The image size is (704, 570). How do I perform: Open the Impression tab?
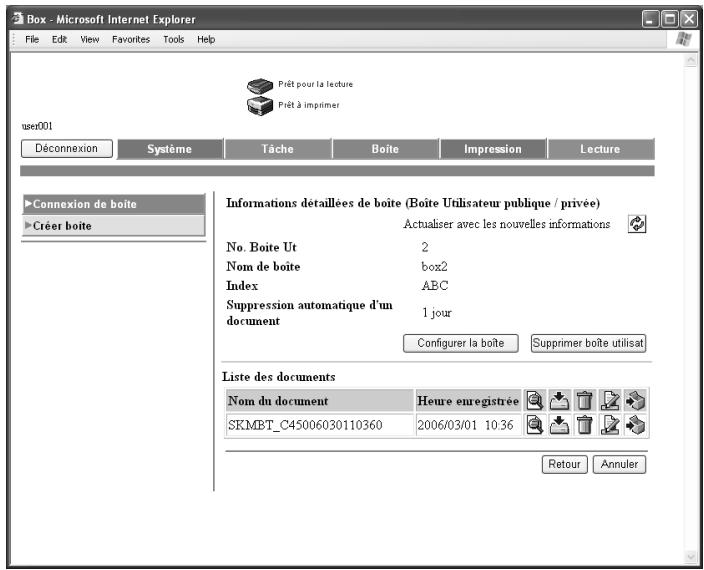(x=493, y=149)
